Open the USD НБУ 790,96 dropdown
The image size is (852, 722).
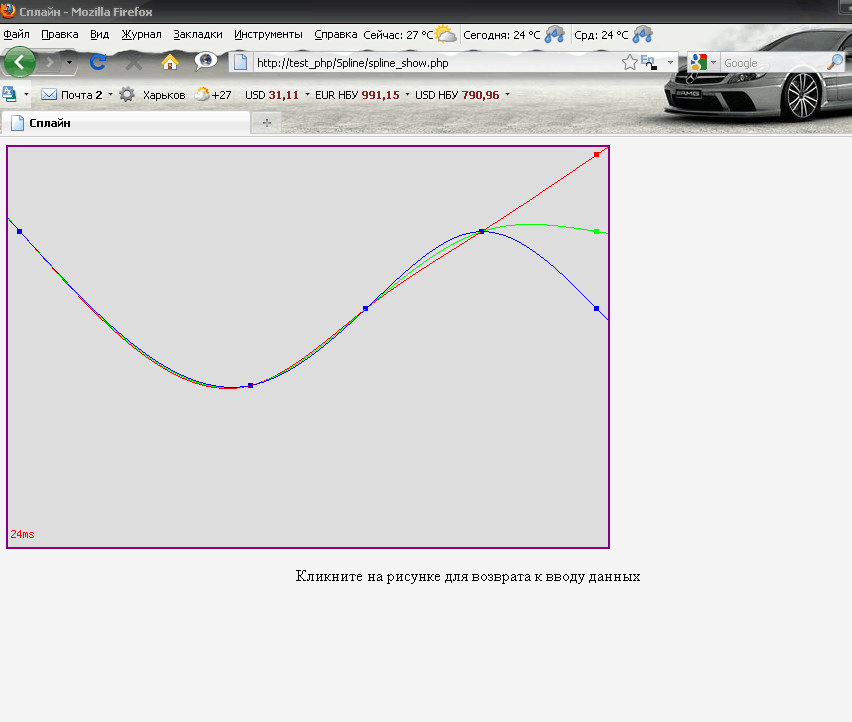tap(507, 95)
